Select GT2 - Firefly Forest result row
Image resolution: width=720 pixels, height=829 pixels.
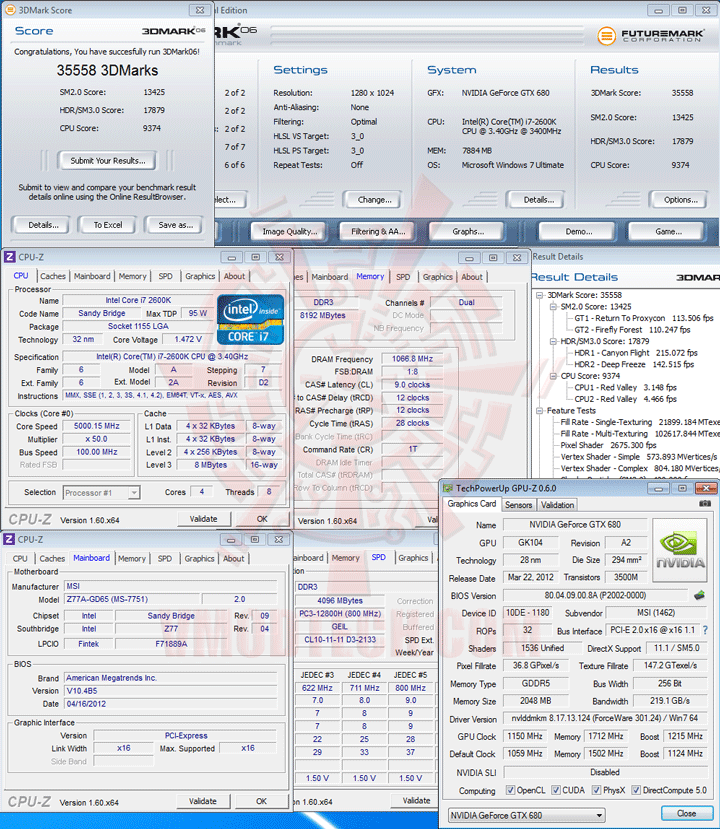pos(632,330)
